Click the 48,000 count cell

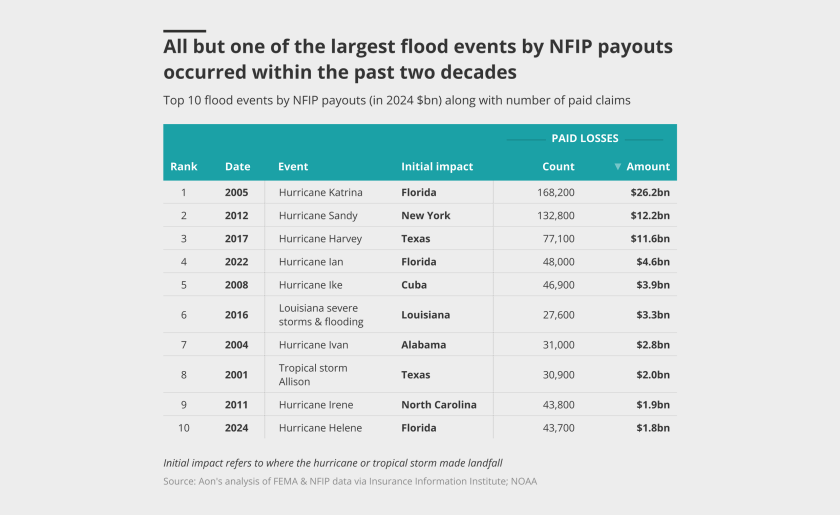[x=558, y=262]
